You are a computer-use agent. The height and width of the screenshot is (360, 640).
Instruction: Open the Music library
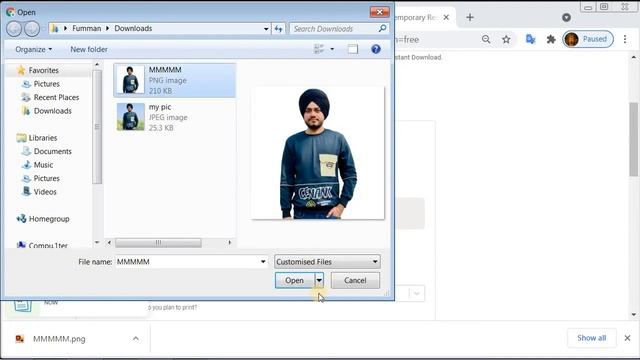(43, 164)
